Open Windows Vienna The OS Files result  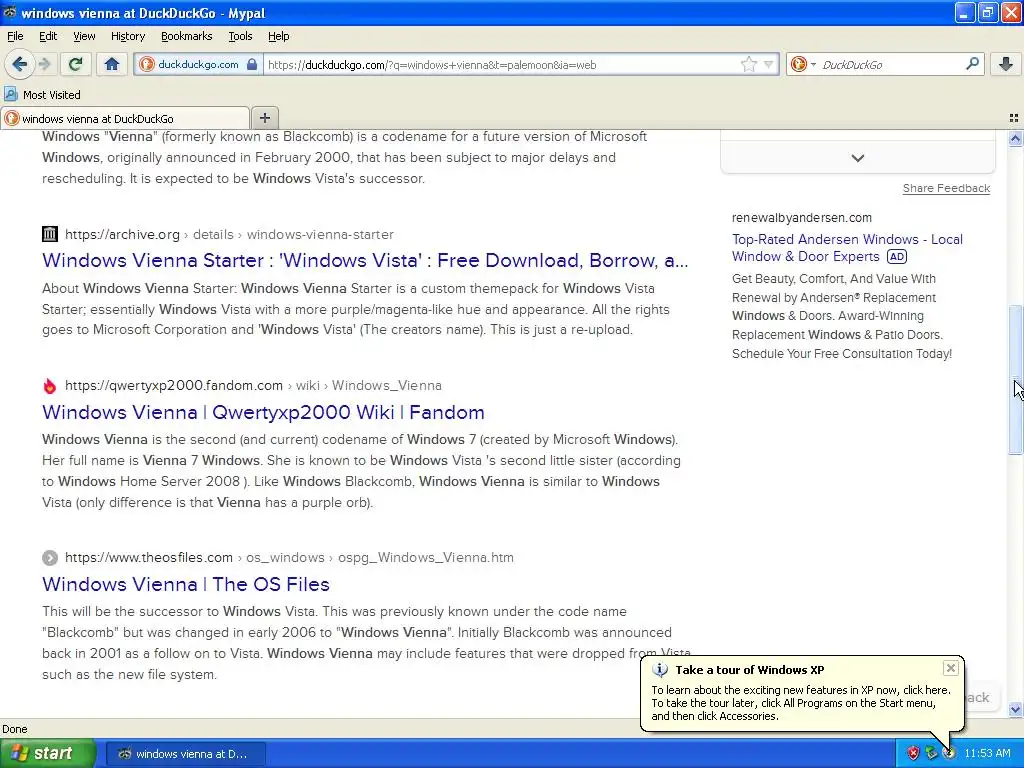[x=185, y=584]
